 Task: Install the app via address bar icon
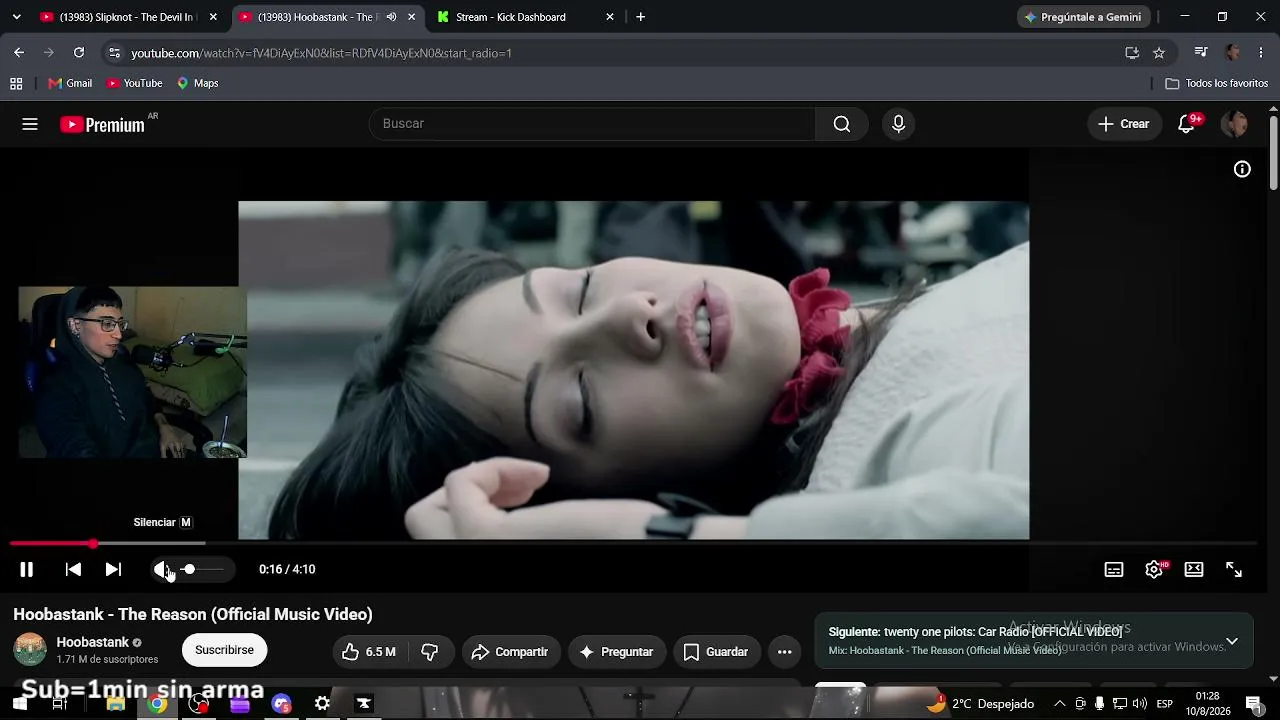coord(1132,53)
